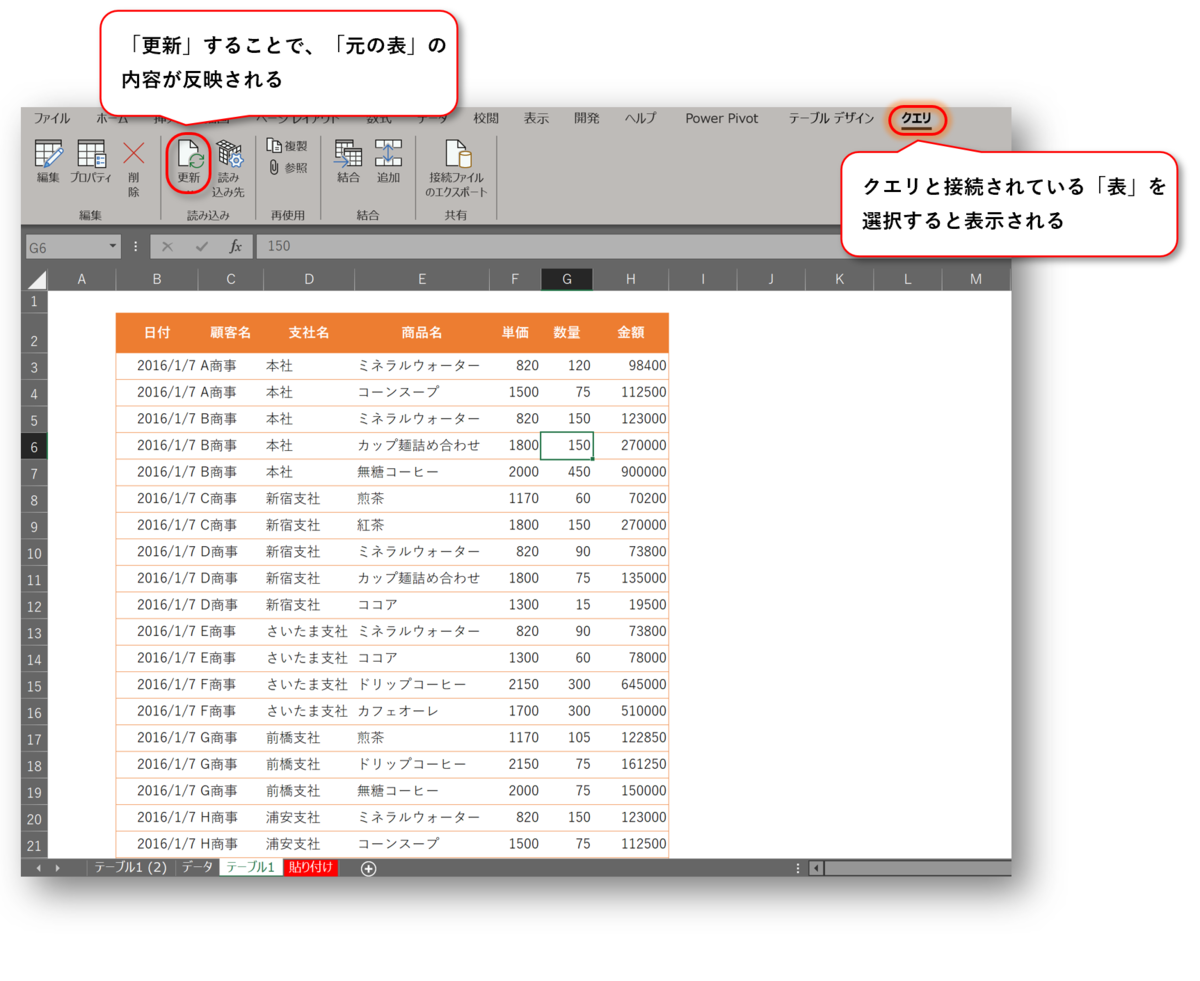The width and height of the screenshot is (1200, 981).
Task: Open the Name Box dropdown showing G6
Action: coord(110,246)
